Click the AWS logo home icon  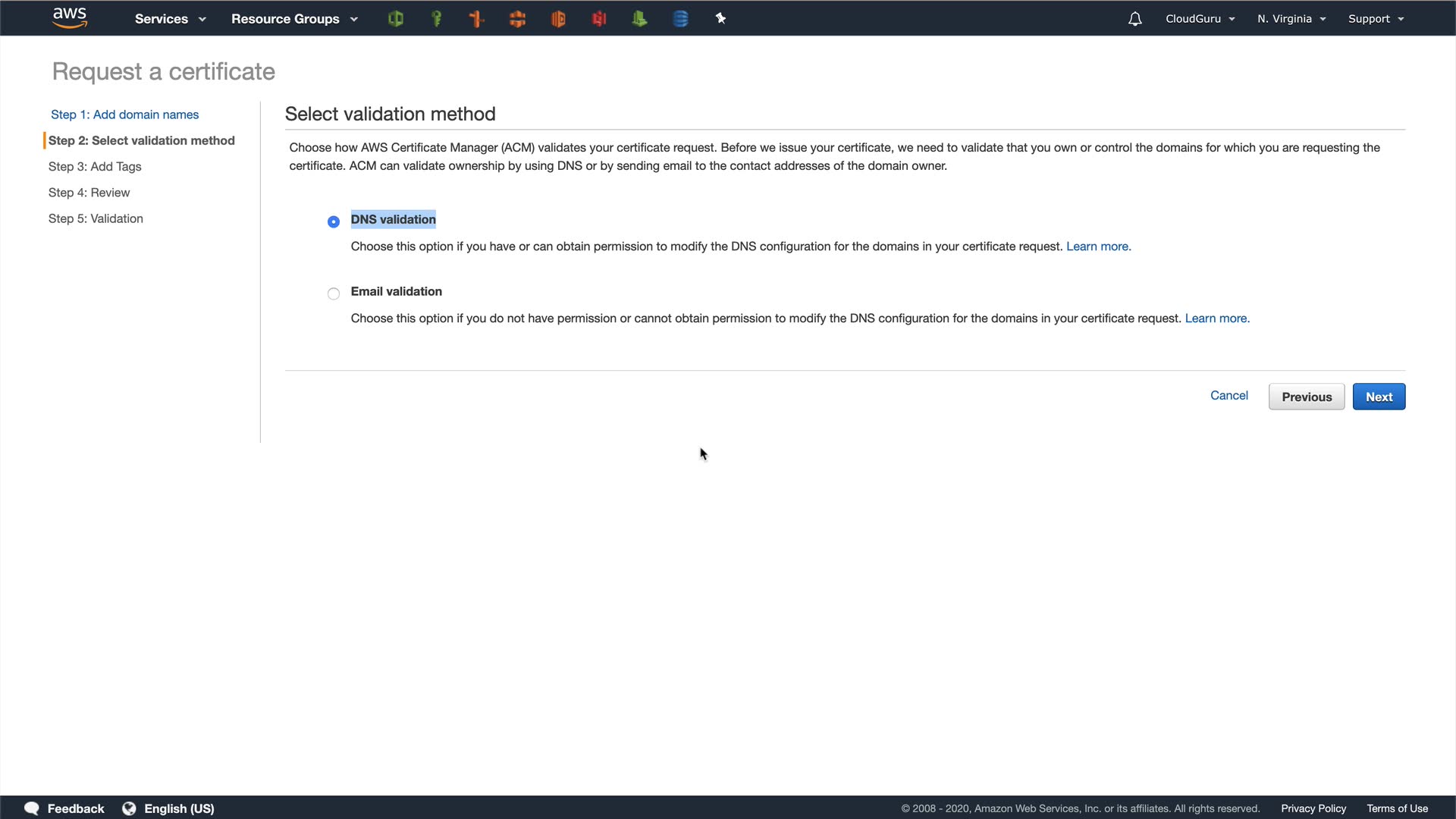pyautogui.click(x=70, y=18)
